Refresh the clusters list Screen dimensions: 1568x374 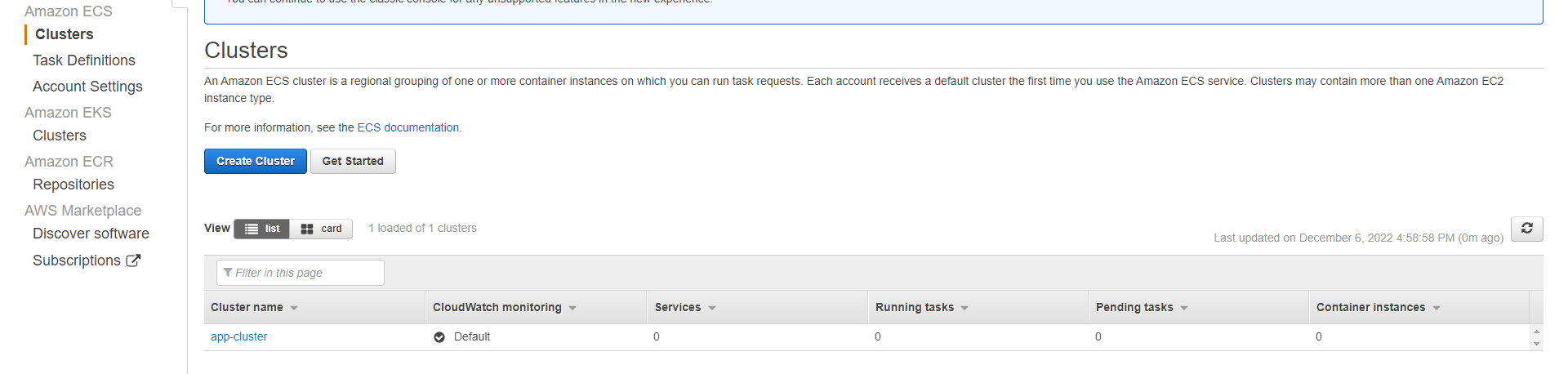pos(1526,229)
